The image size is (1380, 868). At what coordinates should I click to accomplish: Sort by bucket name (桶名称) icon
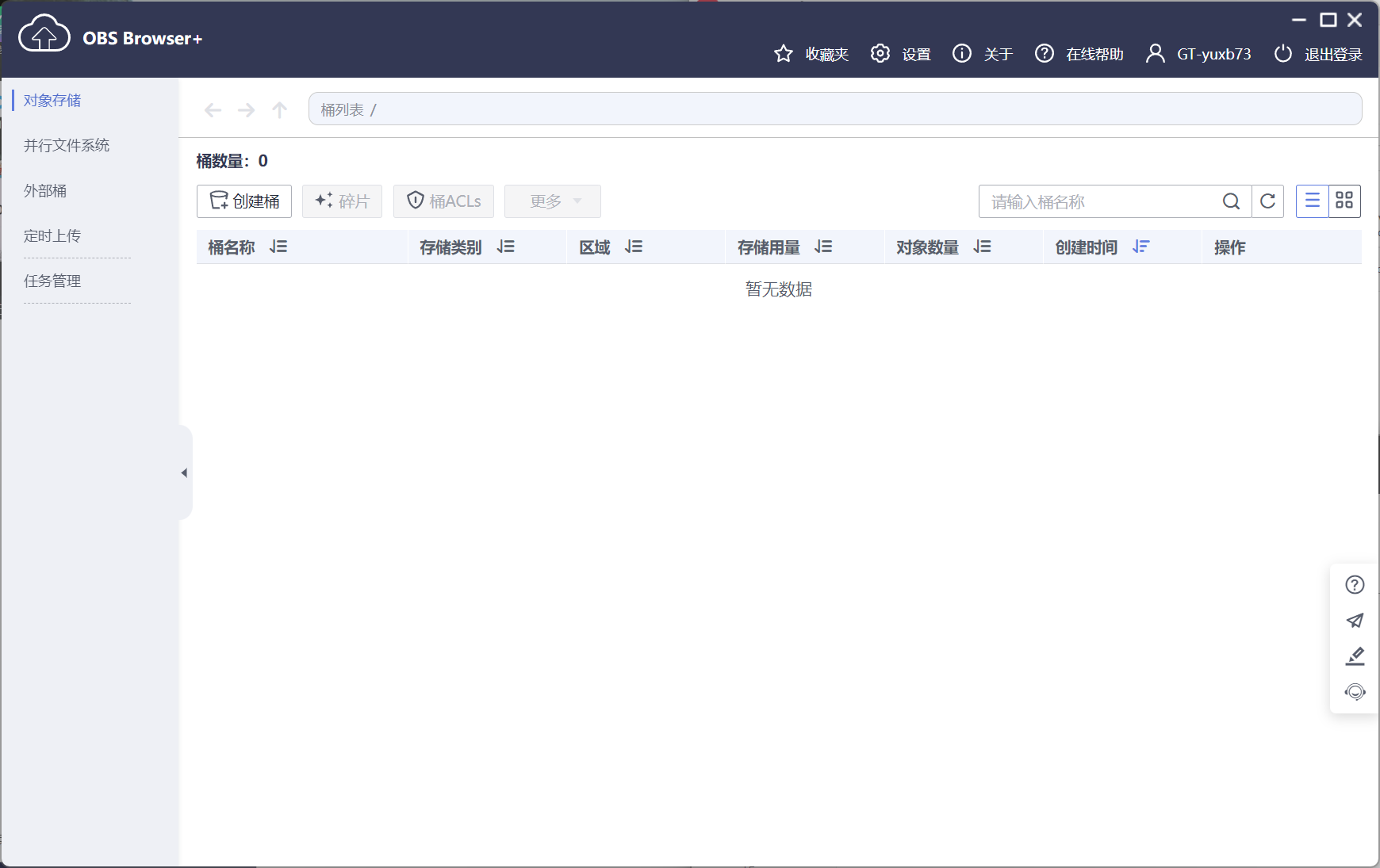[x=278, y=247]
